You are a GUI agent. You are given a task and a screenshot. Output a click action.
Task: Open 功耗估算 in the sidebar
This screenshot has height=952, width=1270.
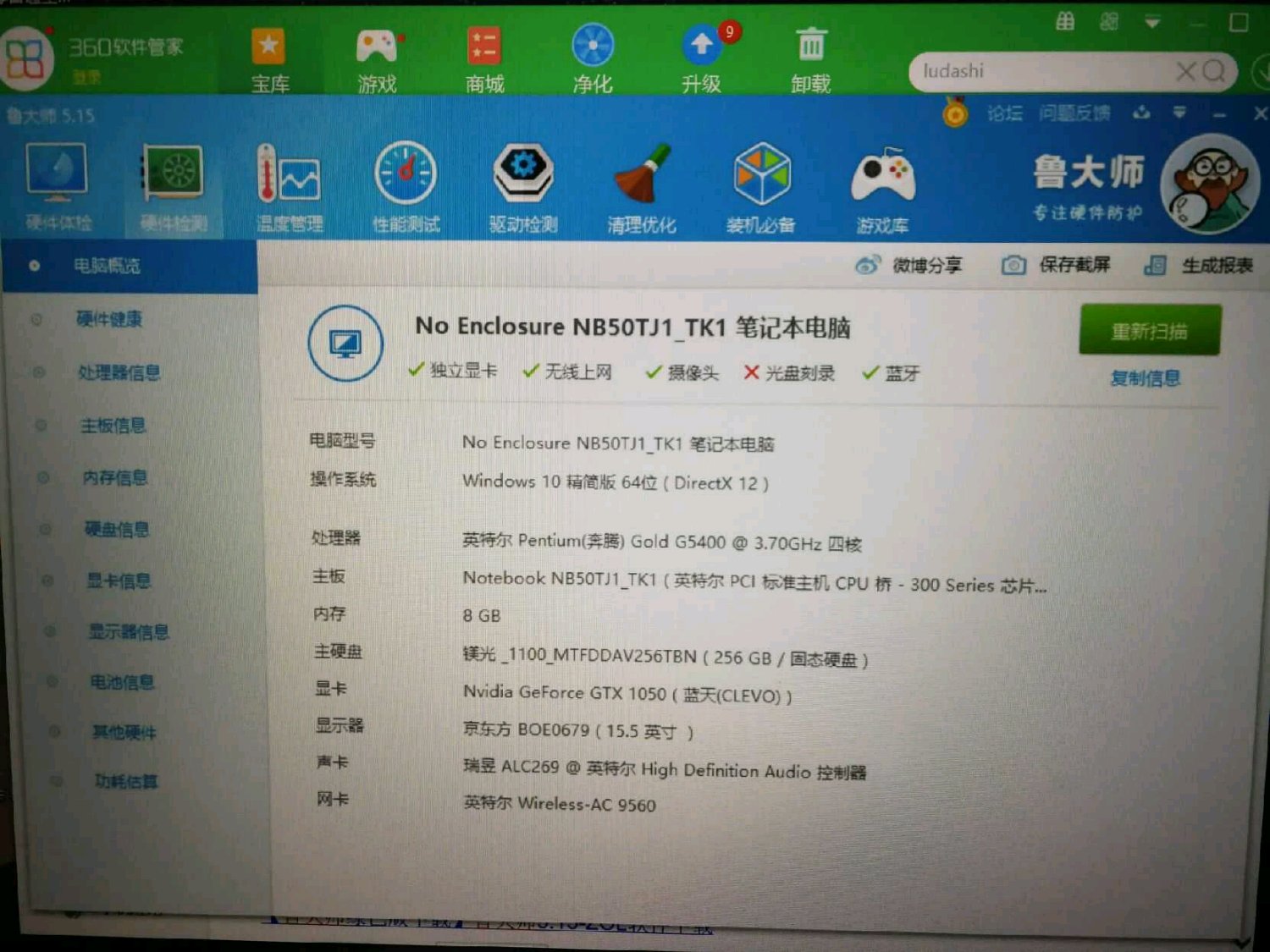coord(126,781)
